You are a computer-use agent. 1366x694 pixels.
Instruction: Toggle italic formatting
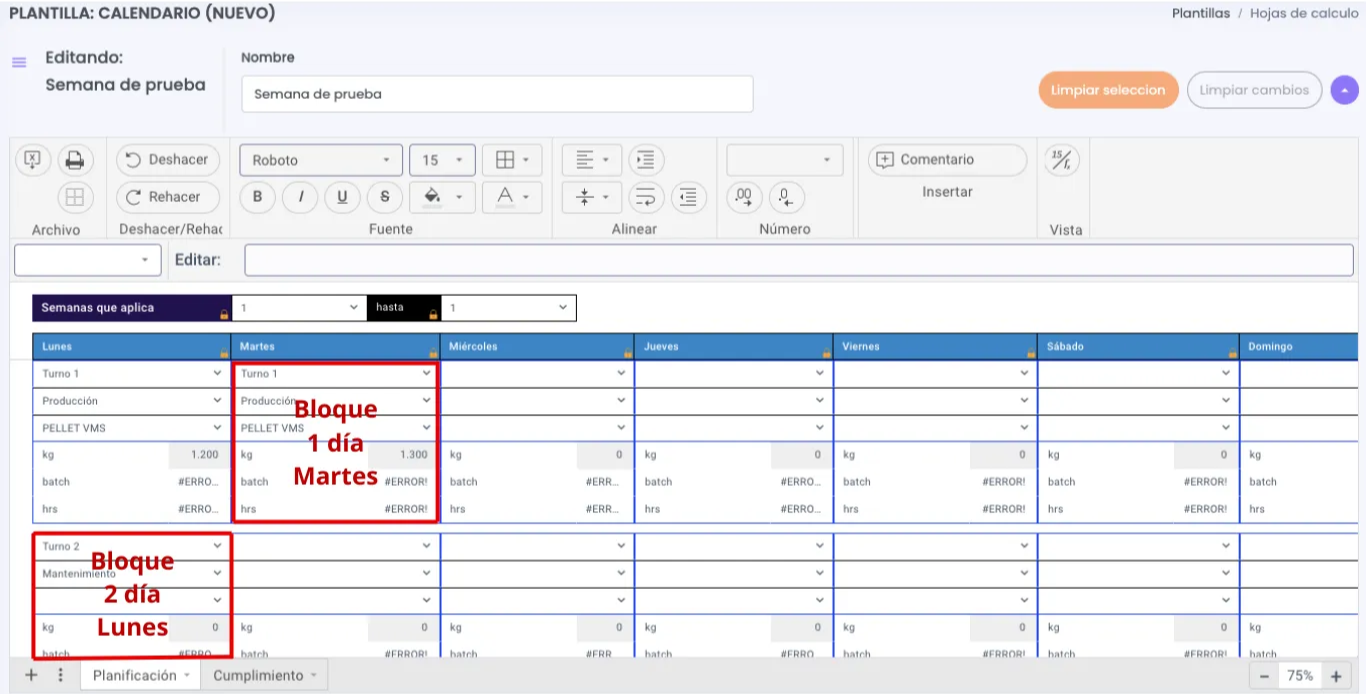(300, 197)
